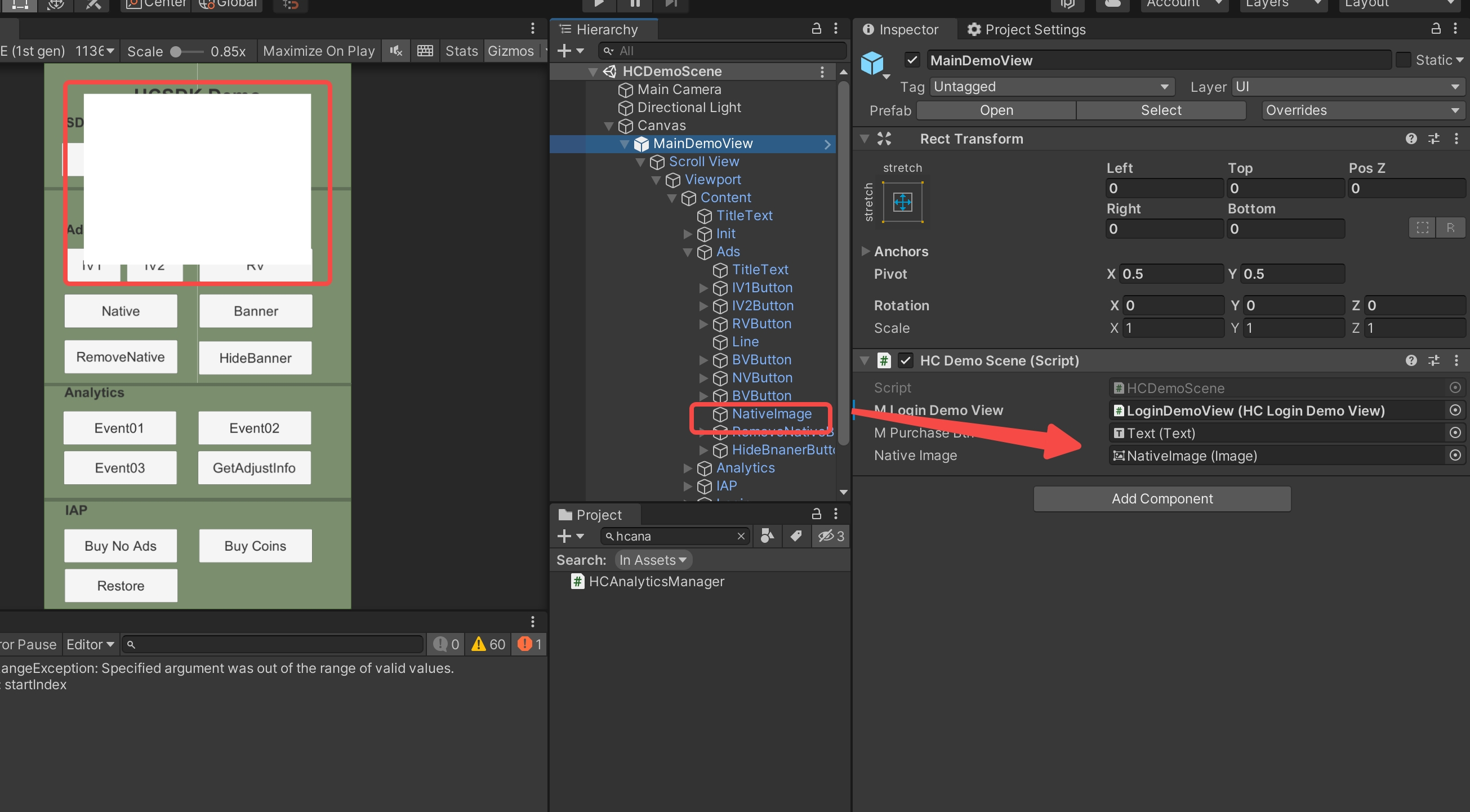Toggle the Static checkbox
The image size is (1470, 812).
[x=1403, y=60]
